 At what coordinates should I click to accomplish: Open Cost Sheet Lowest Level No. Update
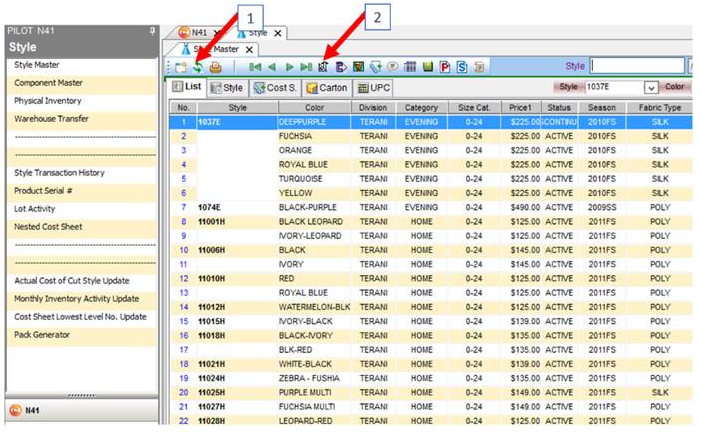pyautogui.click(x=81, y=317)
